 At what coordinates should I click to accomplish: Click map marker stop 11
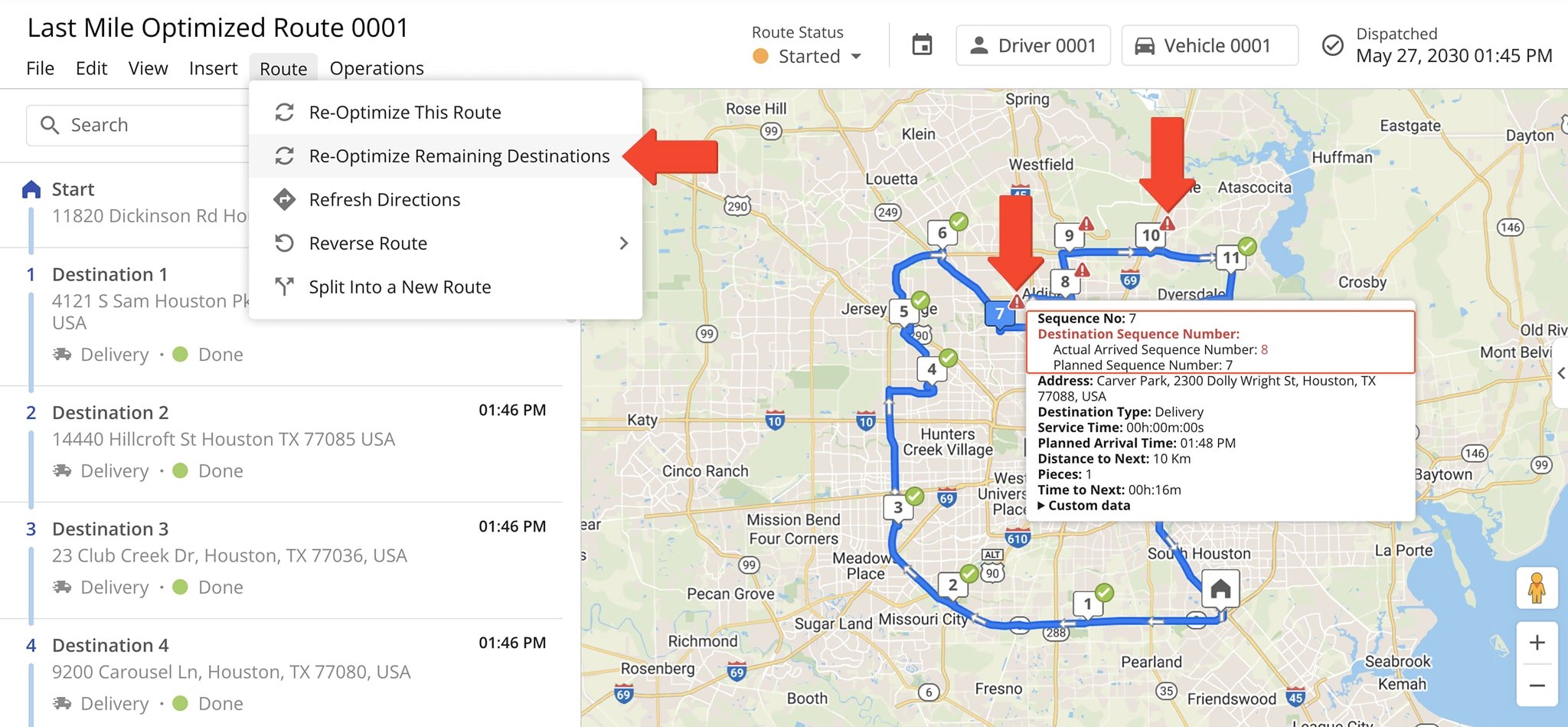point(1231,258)
